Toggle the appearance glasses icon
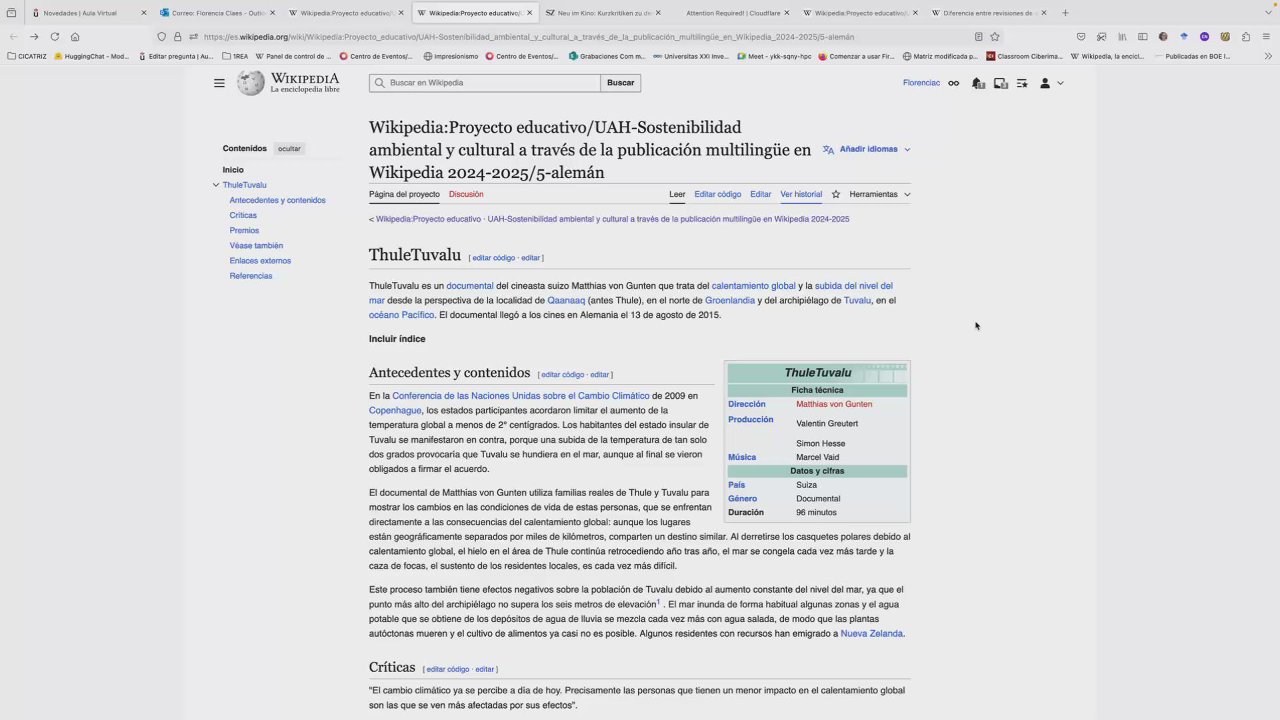The image size is (1280, 720). click(x=953, y=83)
